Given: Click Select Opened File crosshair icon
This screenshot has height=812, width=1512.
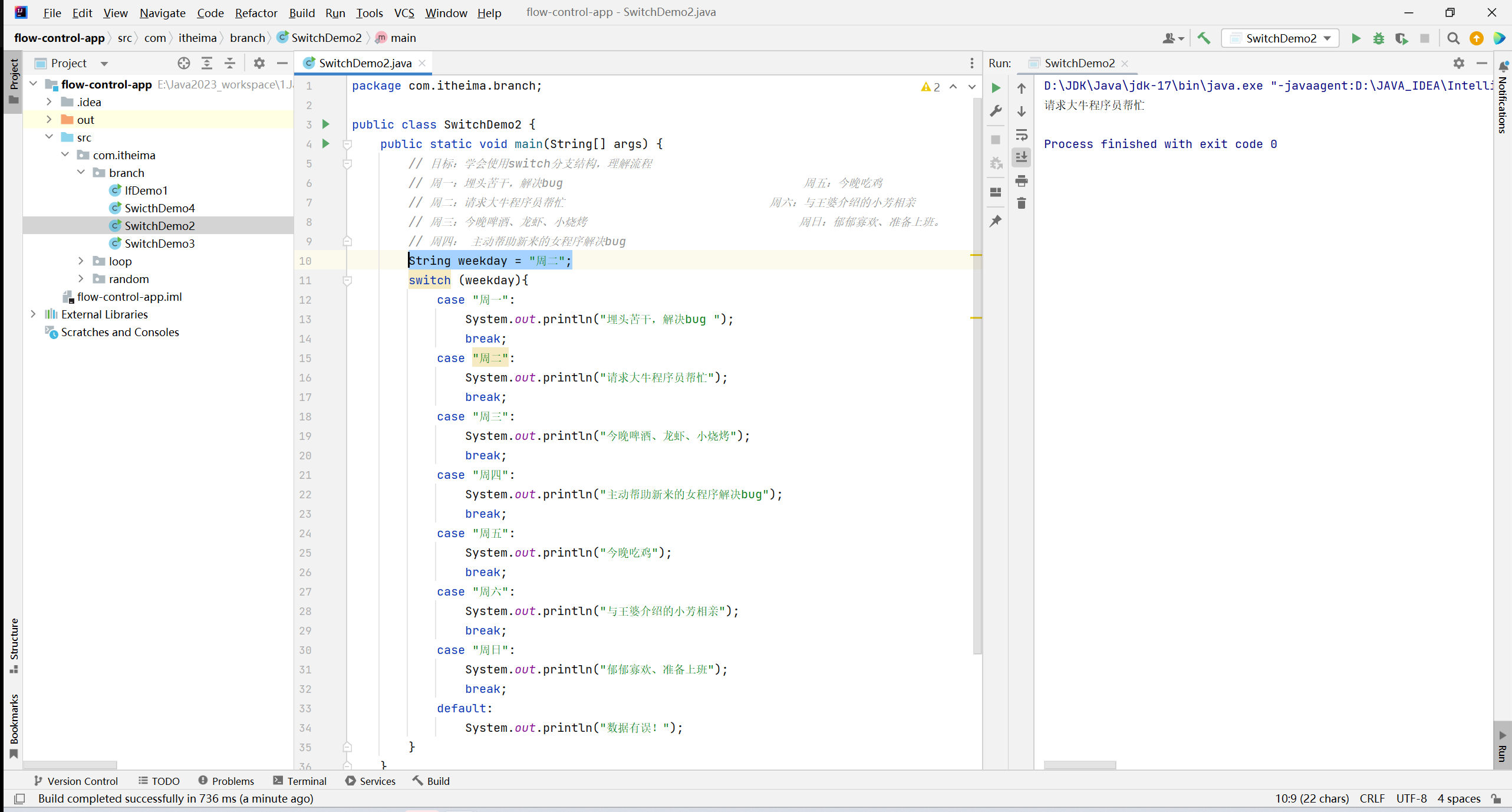Looking at the screenshot, I should 183,63.
